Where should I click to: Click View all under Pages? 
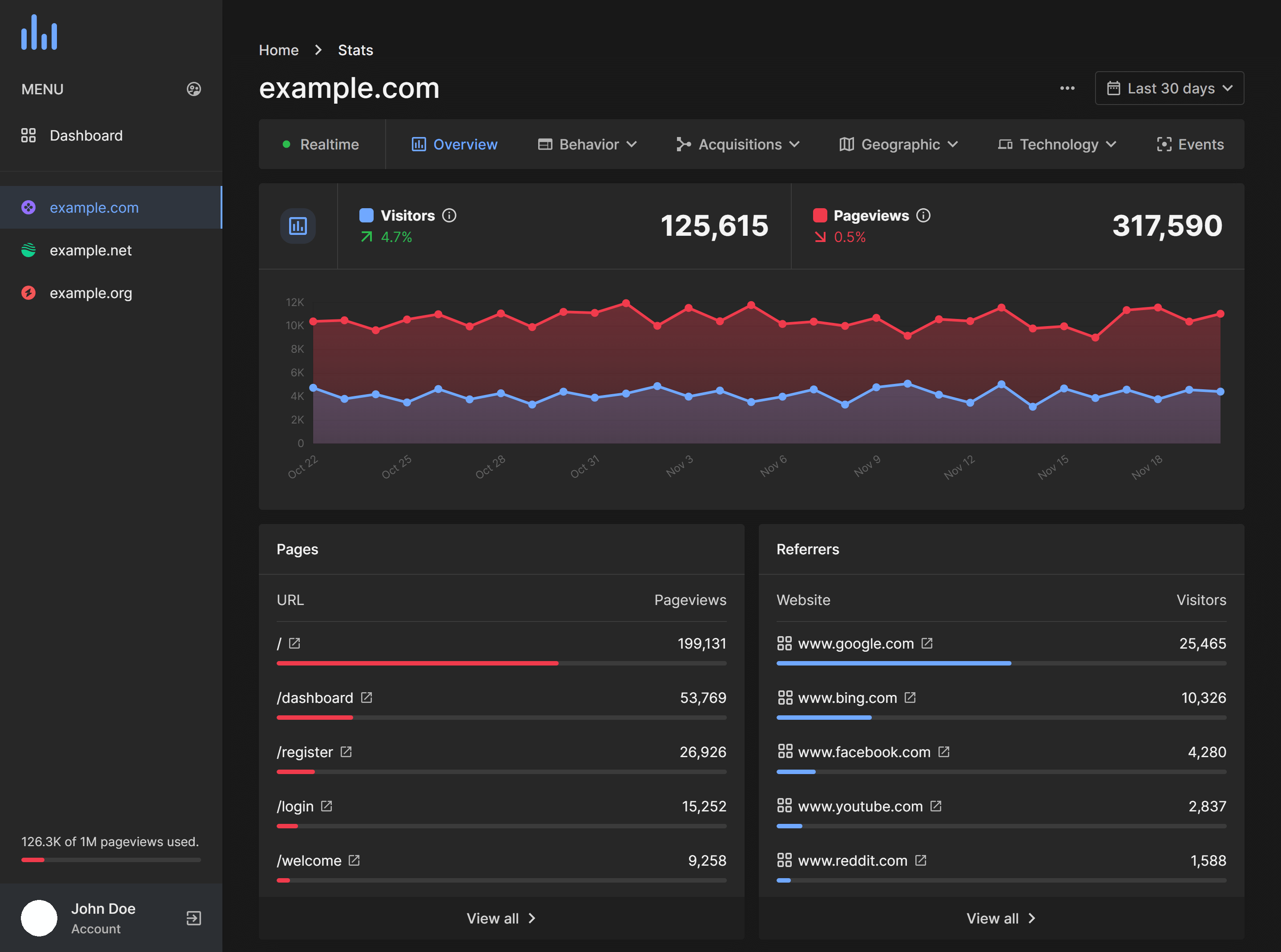(x=501, y=918)
